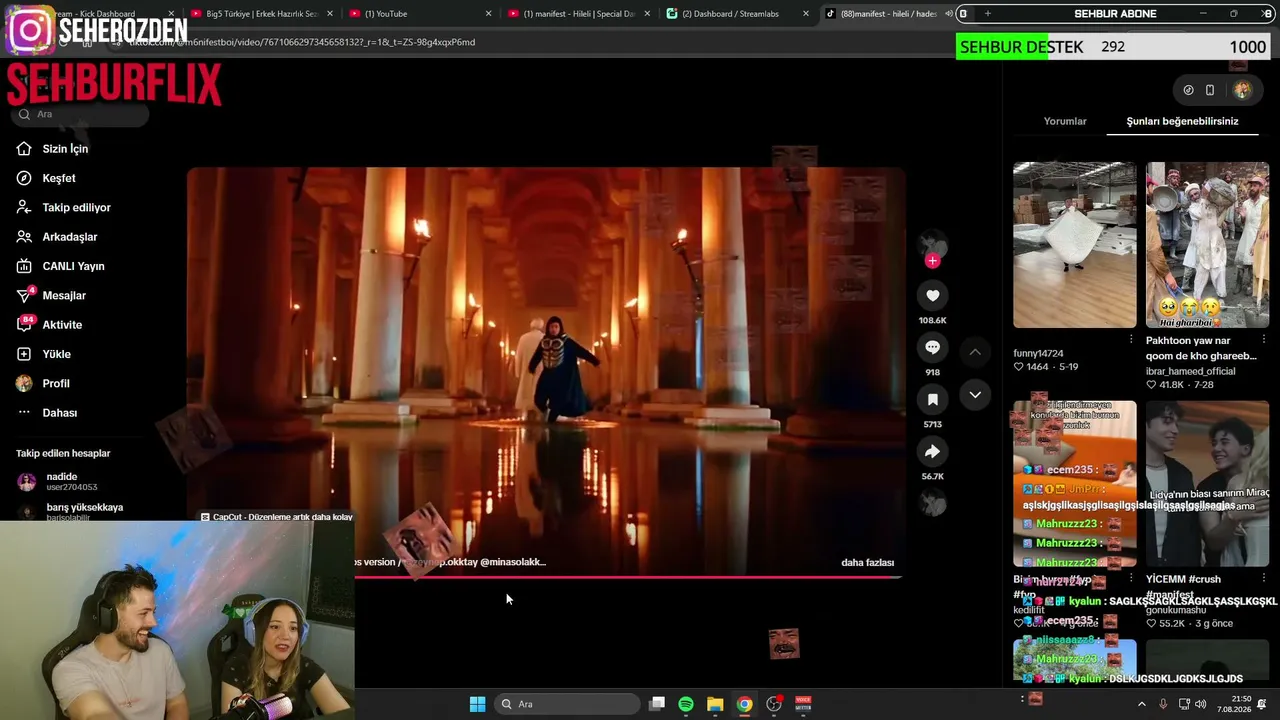Open Task View on the taskbar
The width and height of the screenshot is (1280, 720).
pos(657,704)
